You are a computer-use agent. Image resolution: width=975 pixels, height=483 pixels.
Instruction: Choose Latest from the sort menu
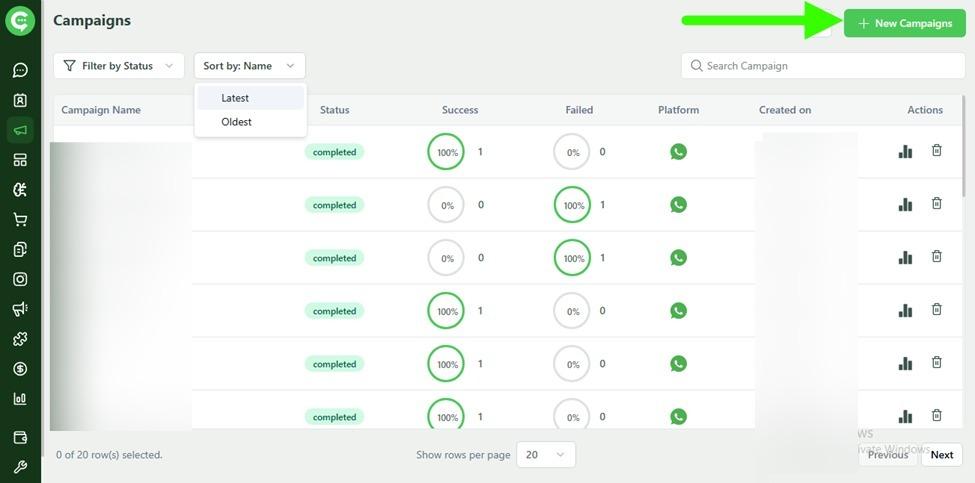[251, 98]
